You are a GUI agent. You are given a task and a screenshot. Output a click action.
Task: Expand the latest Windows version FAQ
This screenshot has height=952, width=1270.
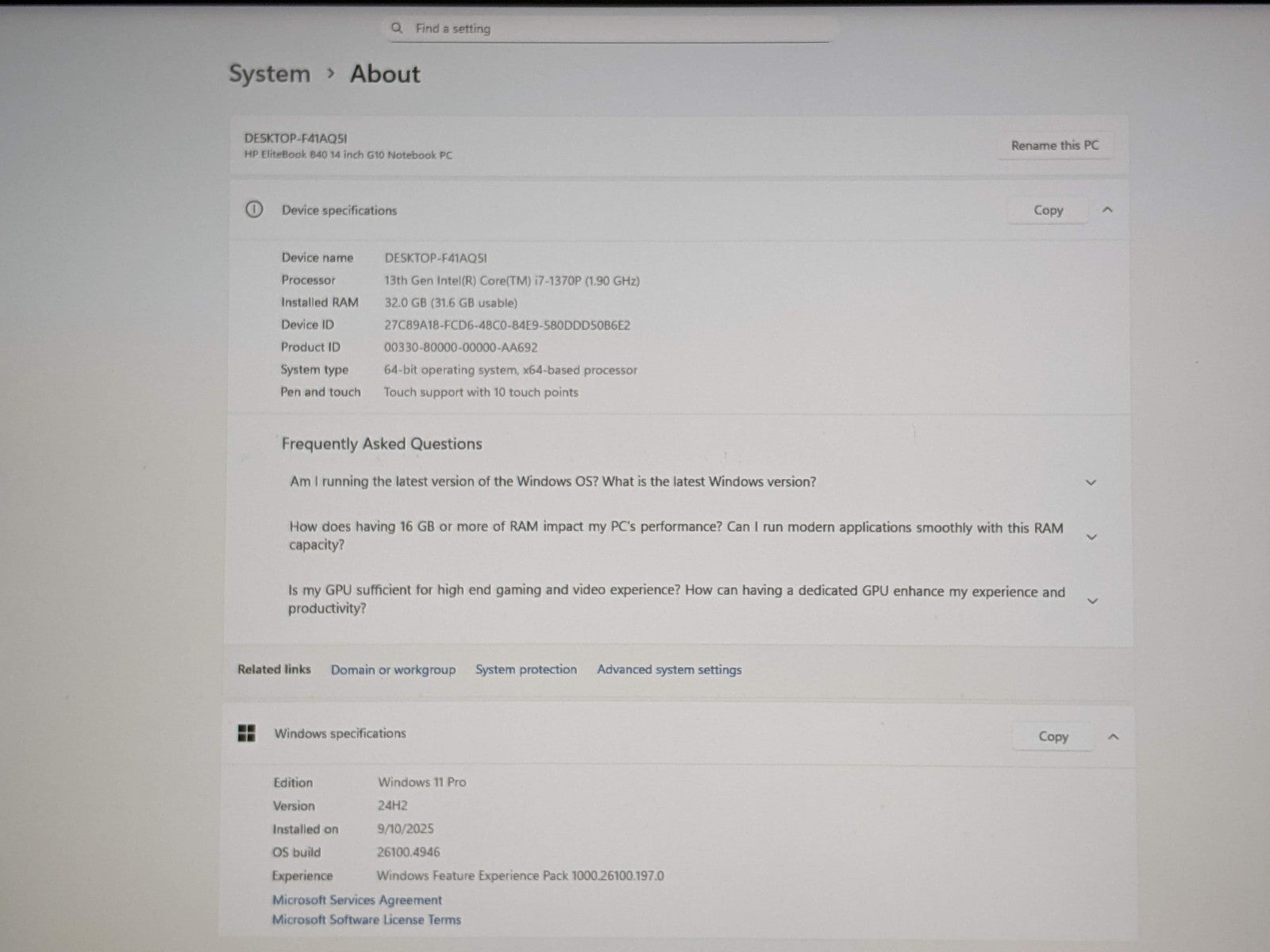1091,482
